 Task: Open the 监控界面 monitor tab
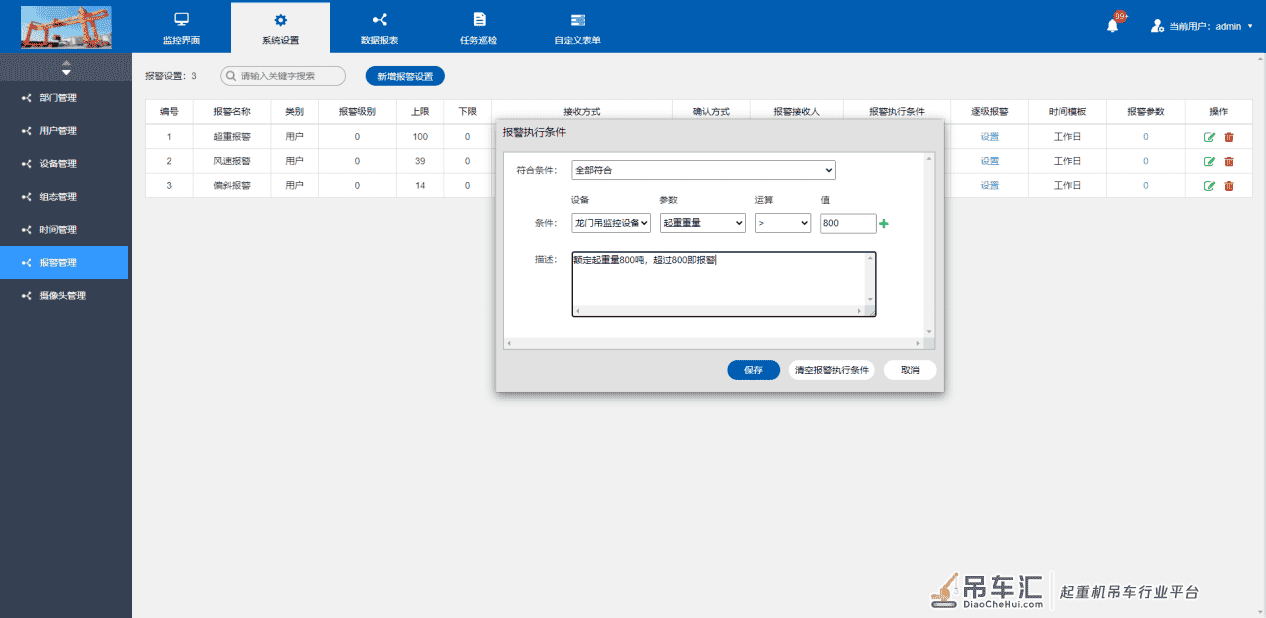point(181,28)
